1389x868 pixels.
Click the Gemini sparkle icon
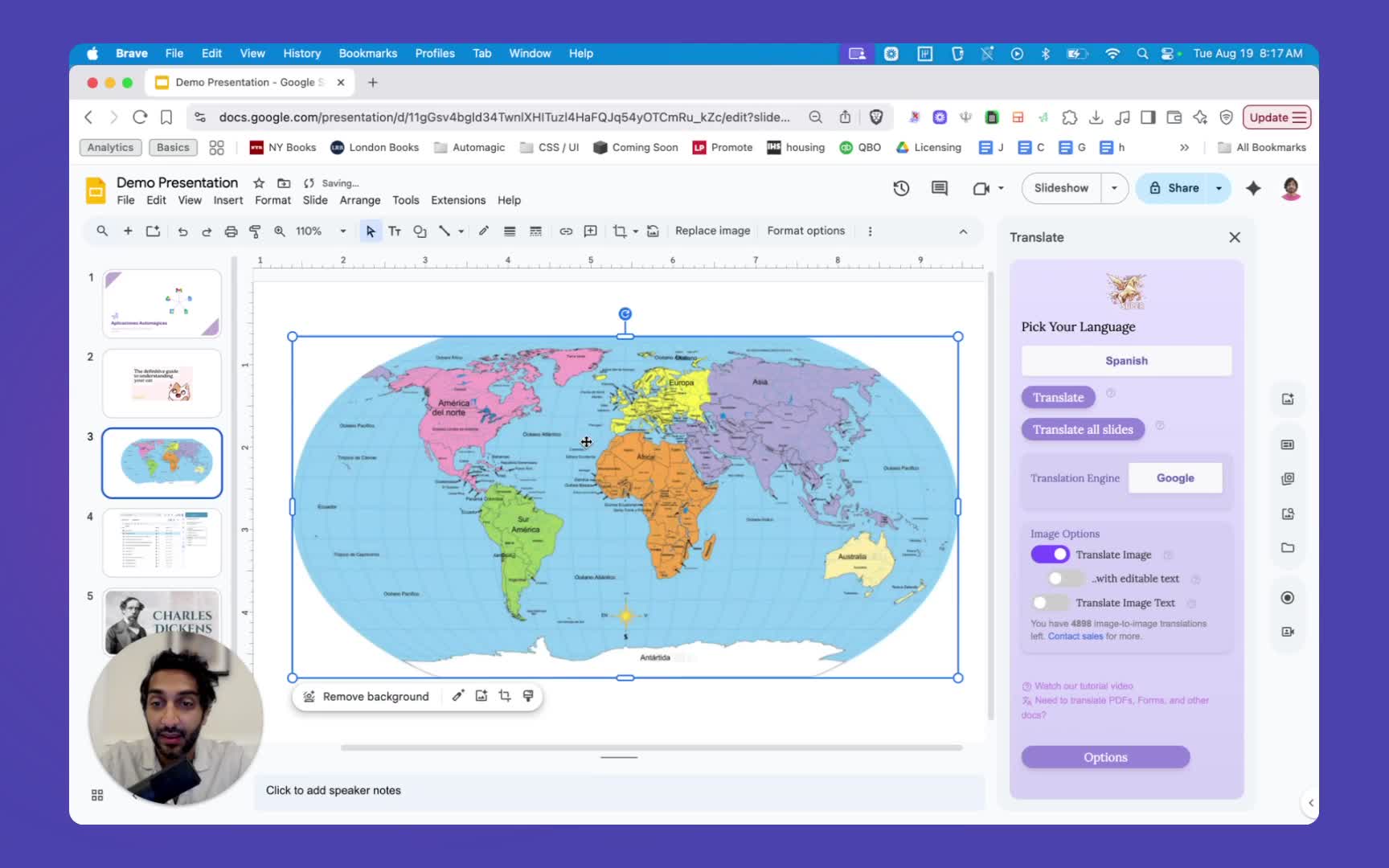[x=1253, y=188]
